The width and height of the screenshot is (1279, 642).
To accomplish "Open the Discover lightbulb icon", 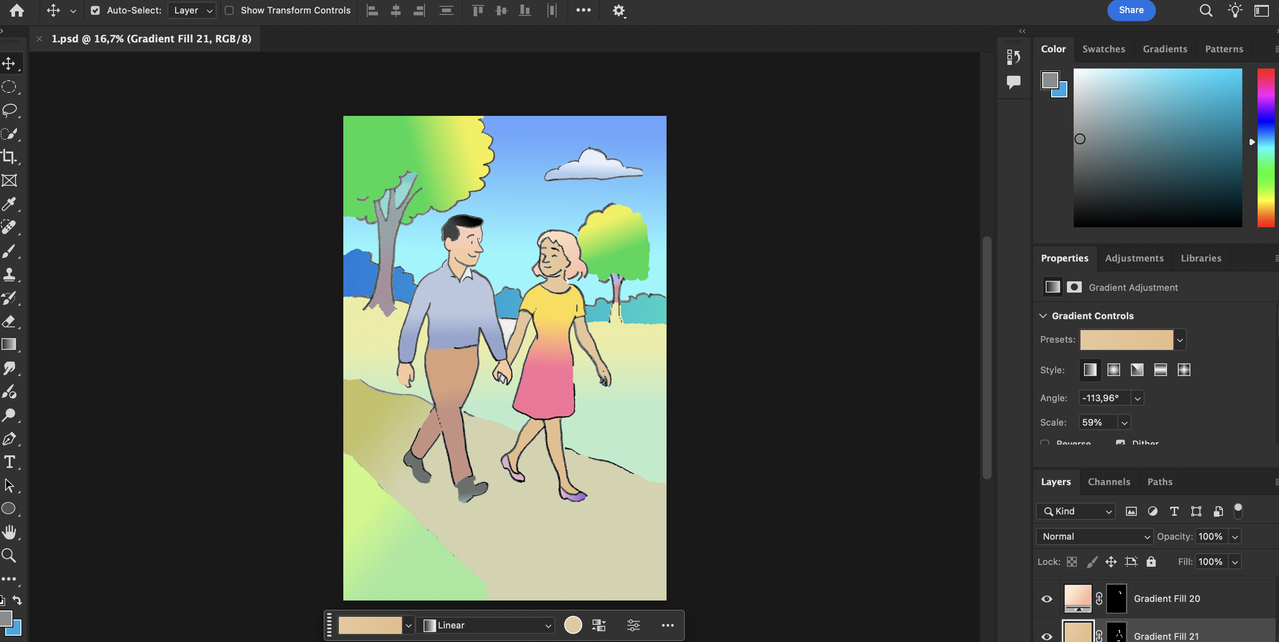I will 1235,11.
